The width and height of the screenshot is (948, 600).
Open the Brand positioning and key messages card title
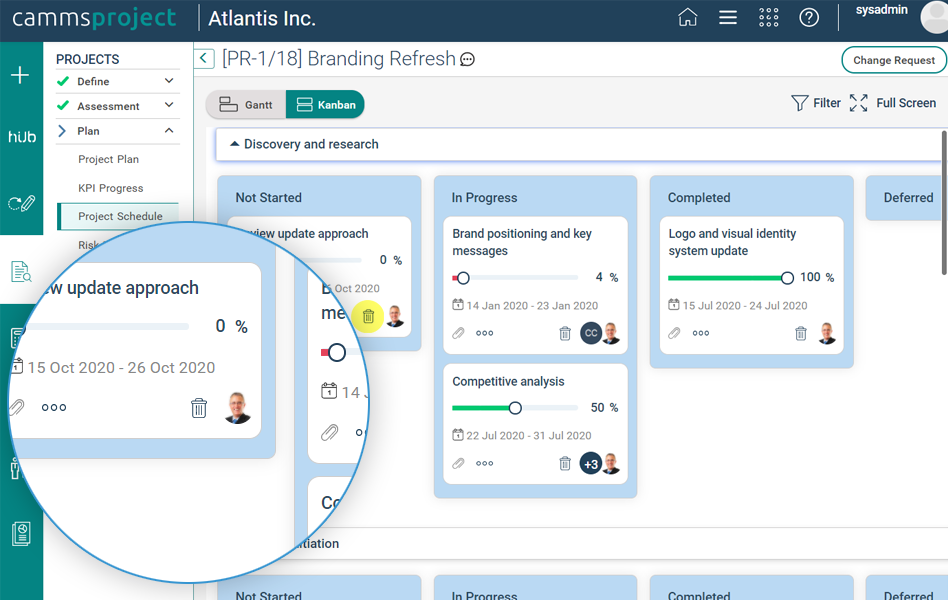point(522,242)
